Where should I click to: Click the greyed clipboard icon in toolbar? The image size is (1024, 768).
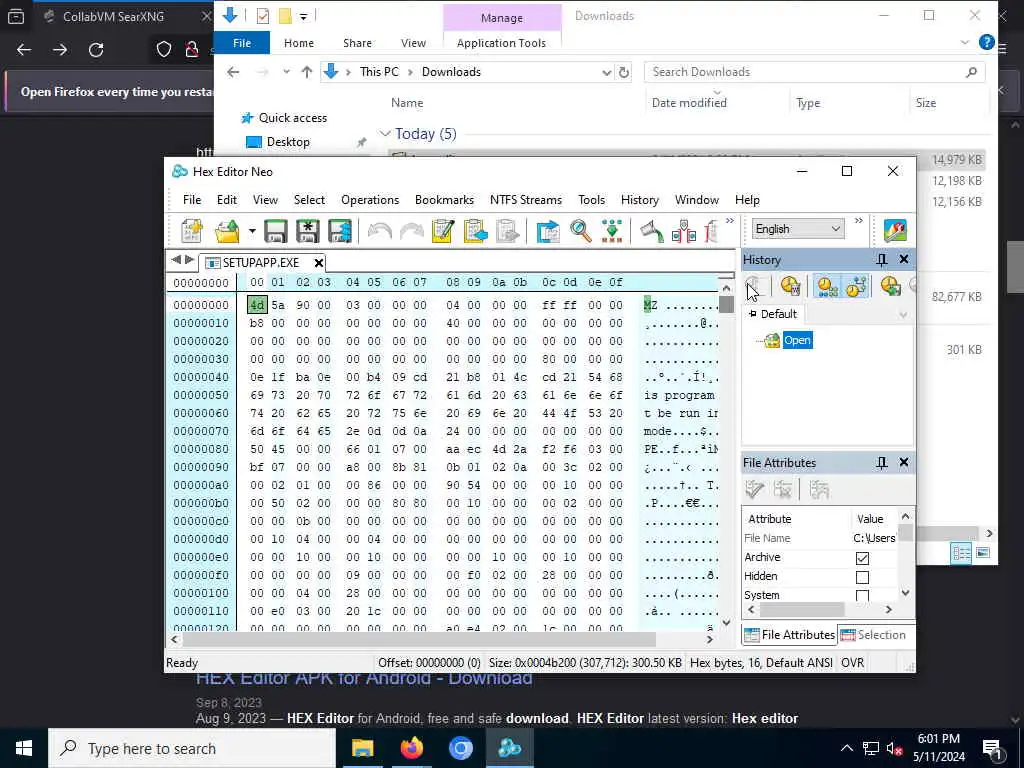click(x=507, y=231)
